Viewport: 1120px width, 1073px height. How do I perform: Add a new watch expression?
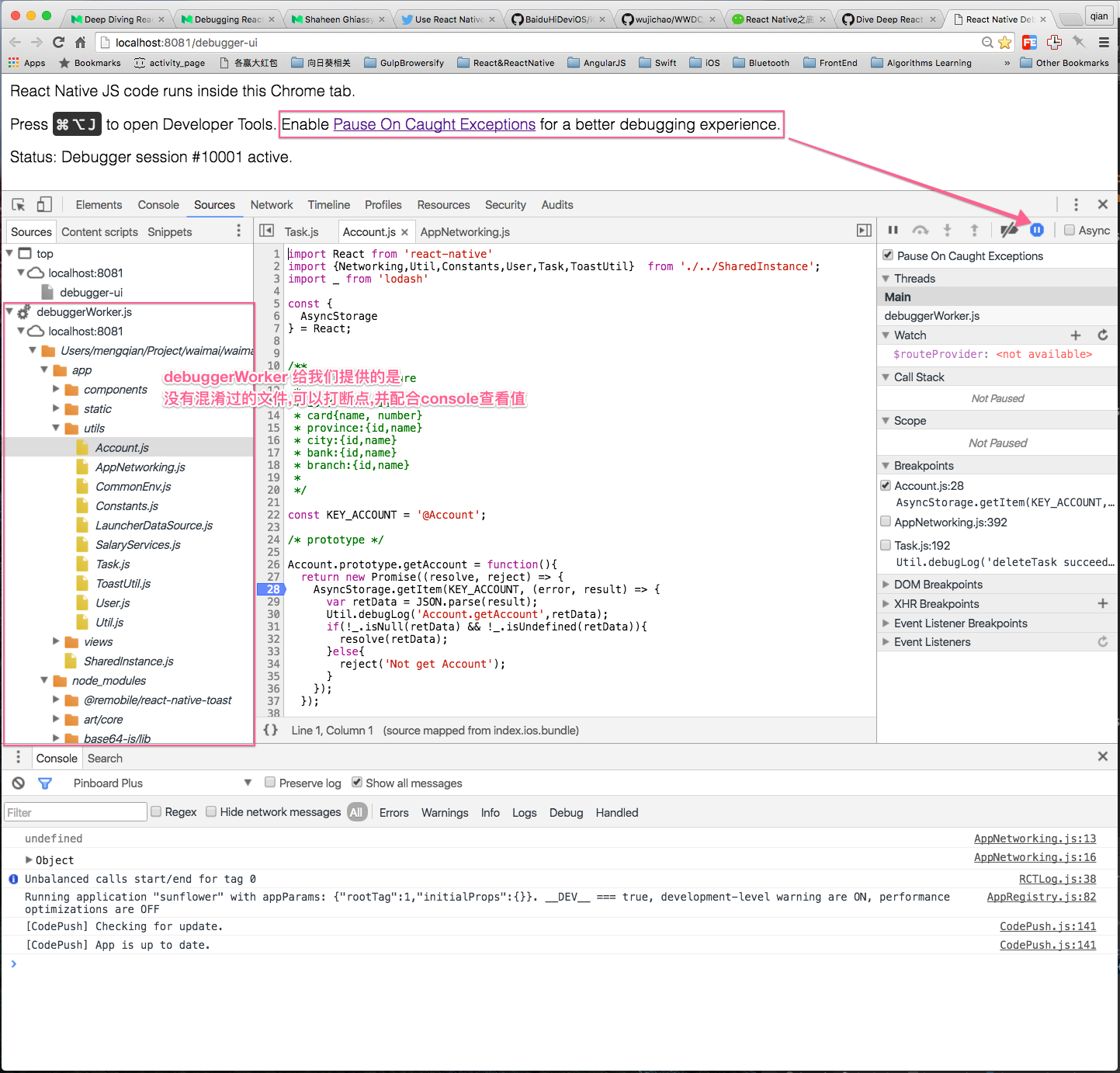(x=1076, y=335)
